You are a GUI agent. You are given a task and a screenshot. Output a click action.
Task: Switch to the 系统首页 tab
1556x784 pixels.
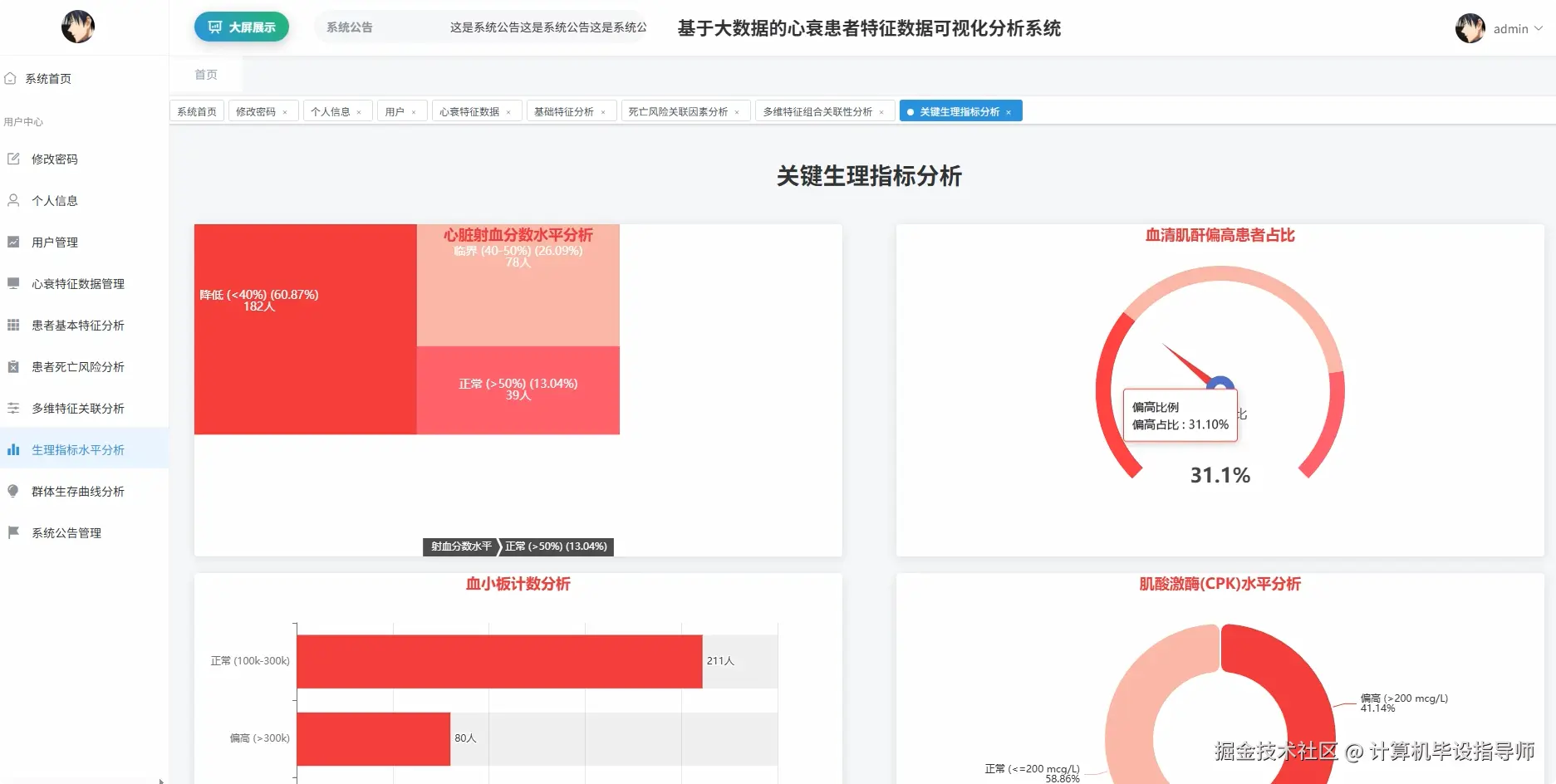[197, 111]
